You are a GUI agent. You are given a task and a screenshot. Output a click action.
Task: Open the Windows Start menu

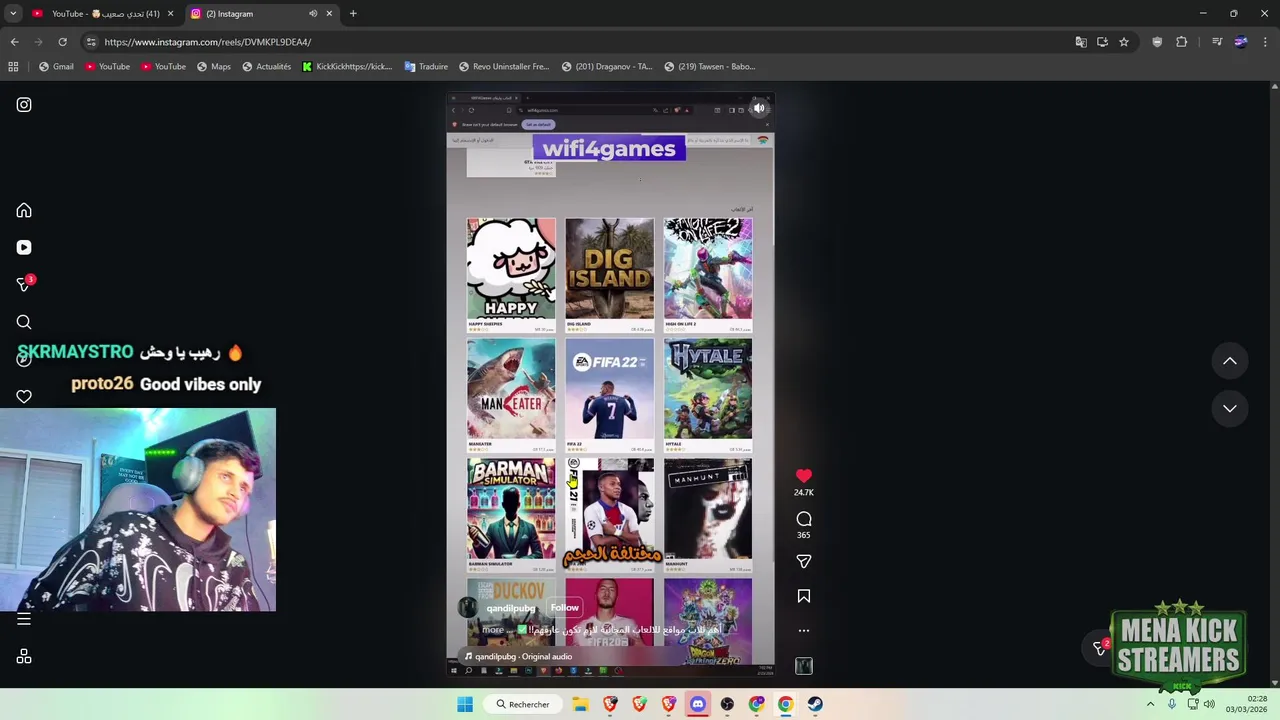click(x=465, y=704)
